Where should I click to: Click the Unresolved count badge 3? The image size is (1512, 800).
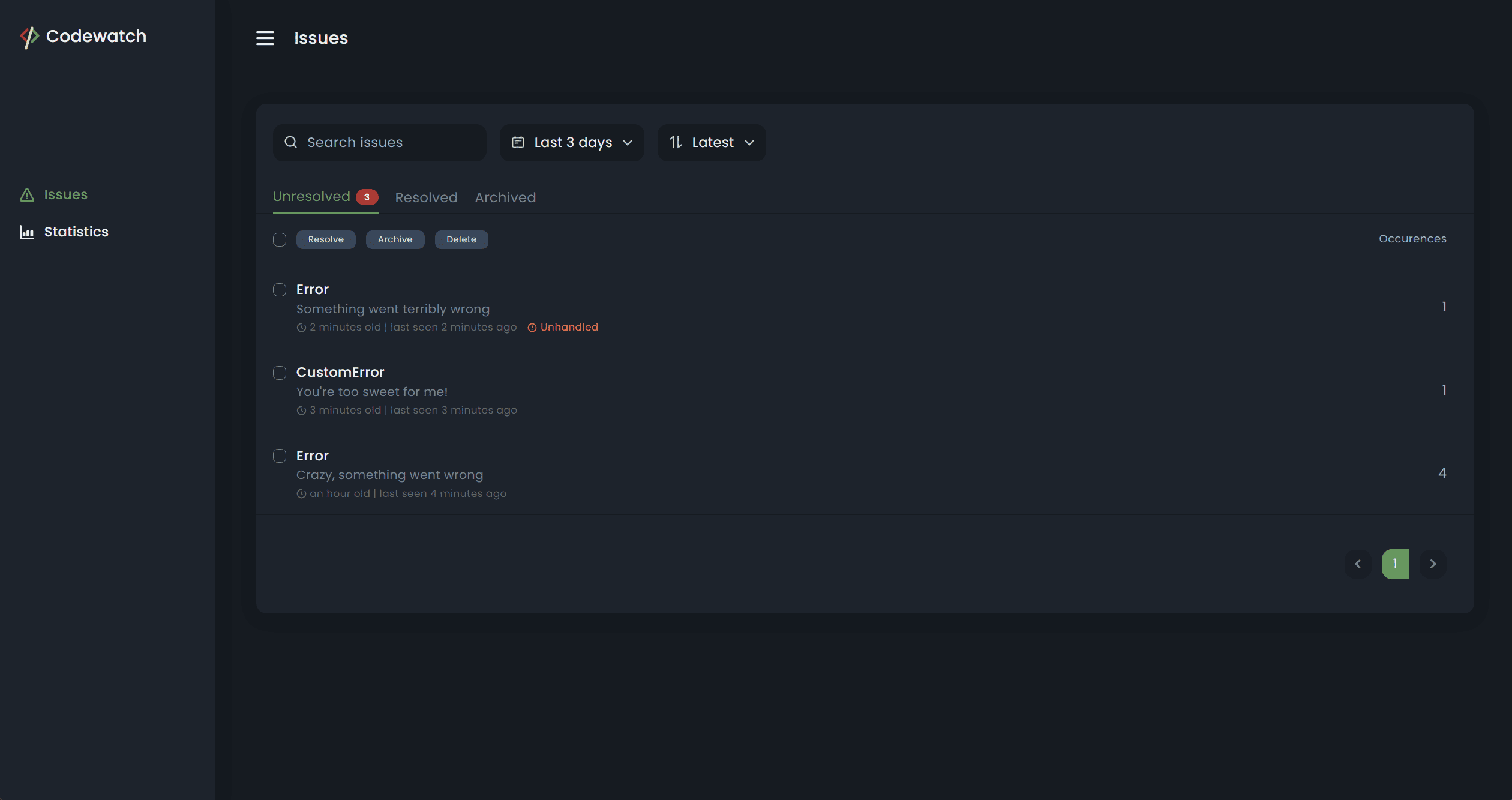(x=367, y=197)
